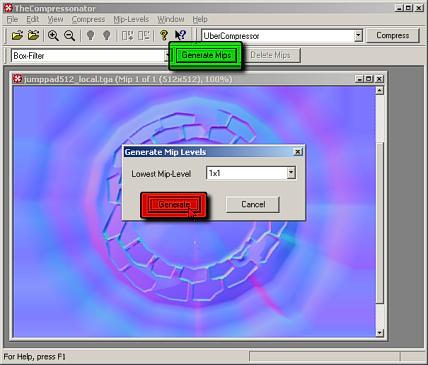Click the Generate Mips button
This screenshot has height=365, width=428.
click(x=206, y=55)
